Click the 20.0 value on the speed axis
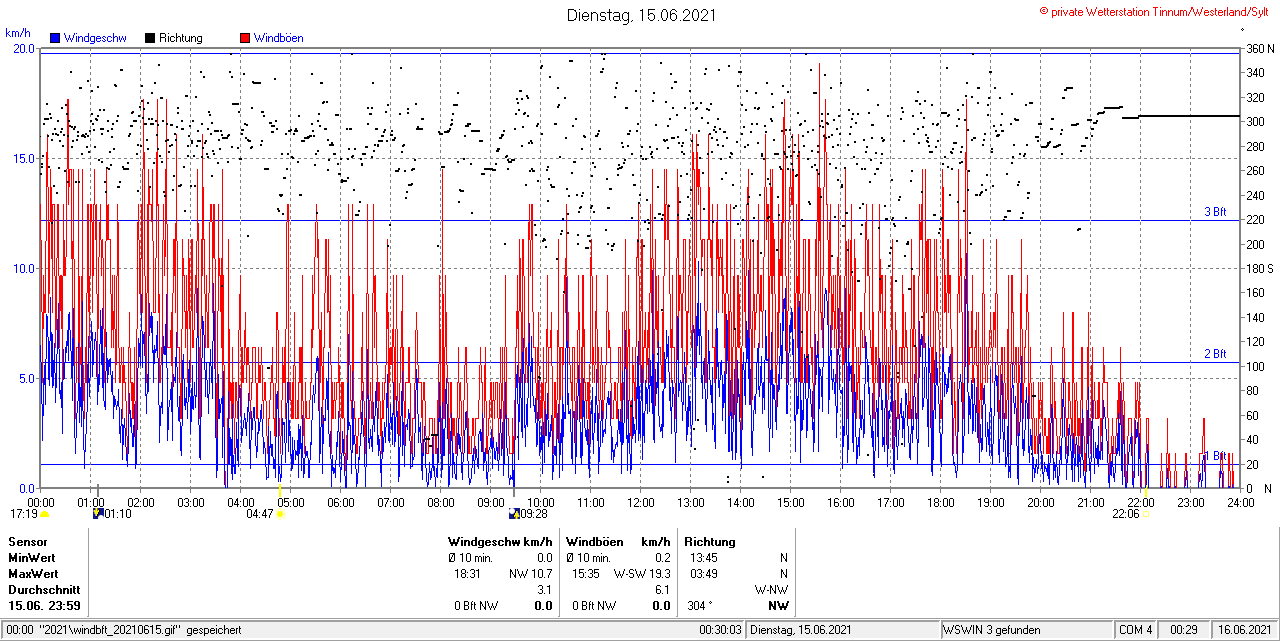Viewport: 1280px width, 641px height. point(24,48)
